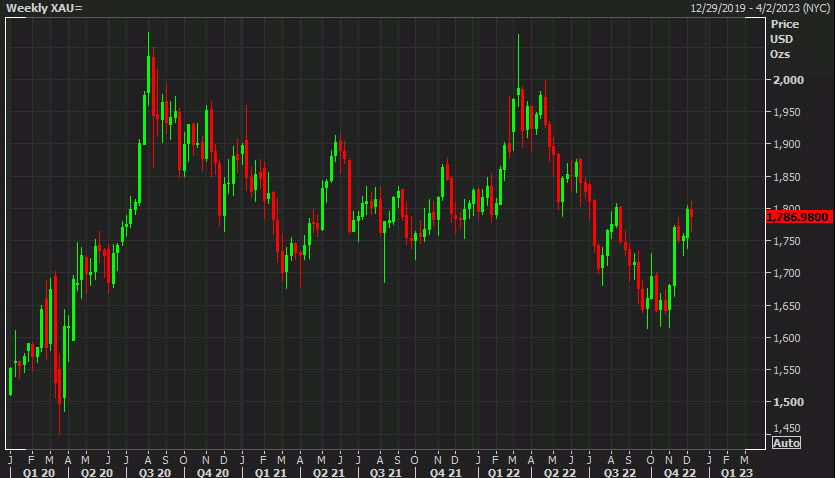Click the Q3 20 quarter label
Image resolution: width=835 pixels, height=478 pixels.
[155, 473]
